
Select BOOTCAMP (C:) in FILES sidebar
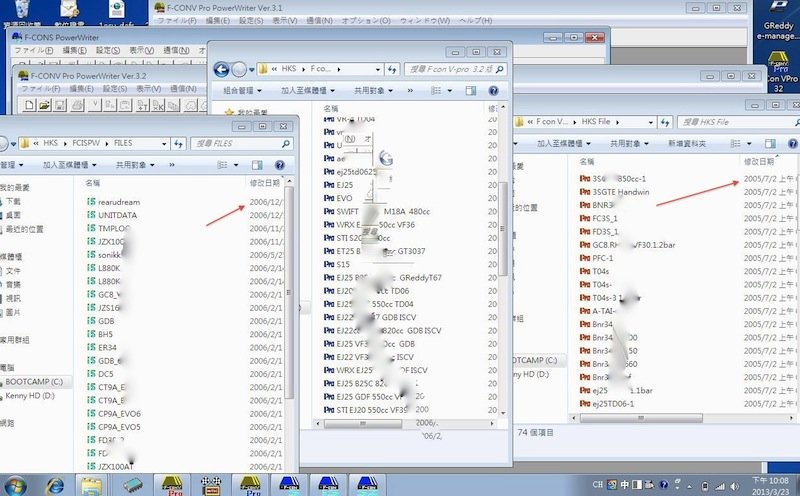tap(34, 382)
